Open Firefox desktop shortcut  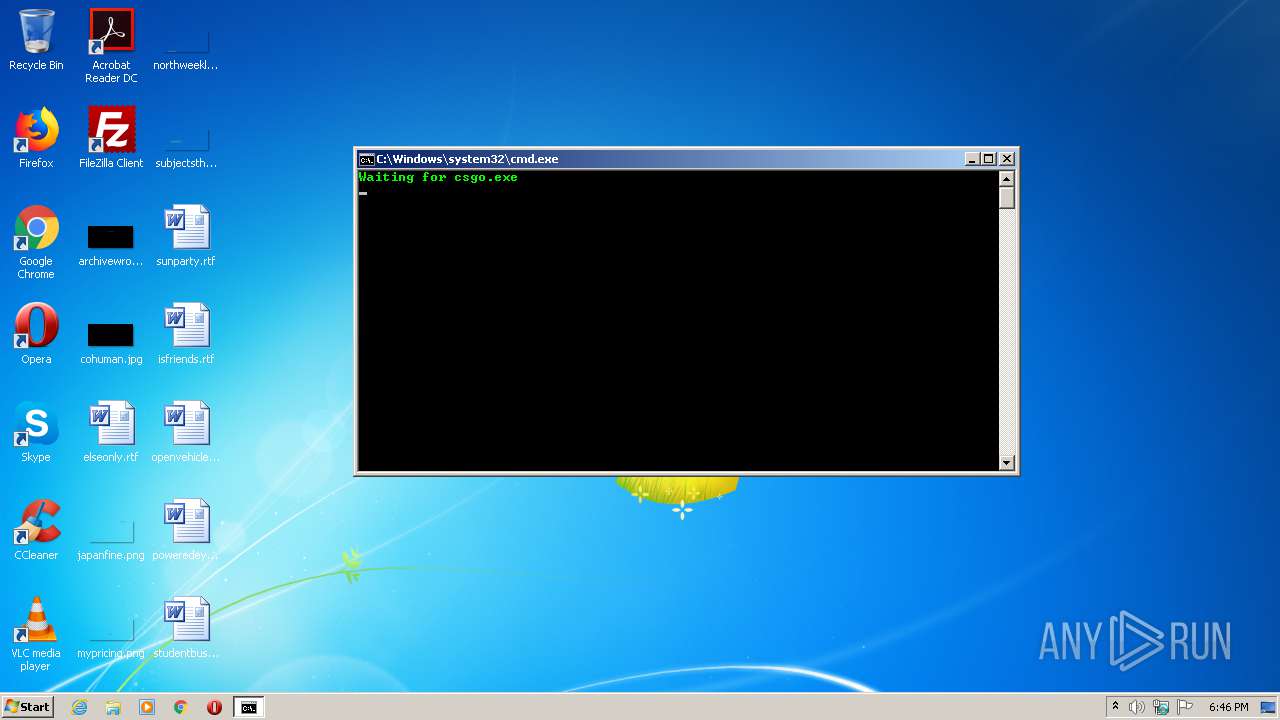pos(36,138)
